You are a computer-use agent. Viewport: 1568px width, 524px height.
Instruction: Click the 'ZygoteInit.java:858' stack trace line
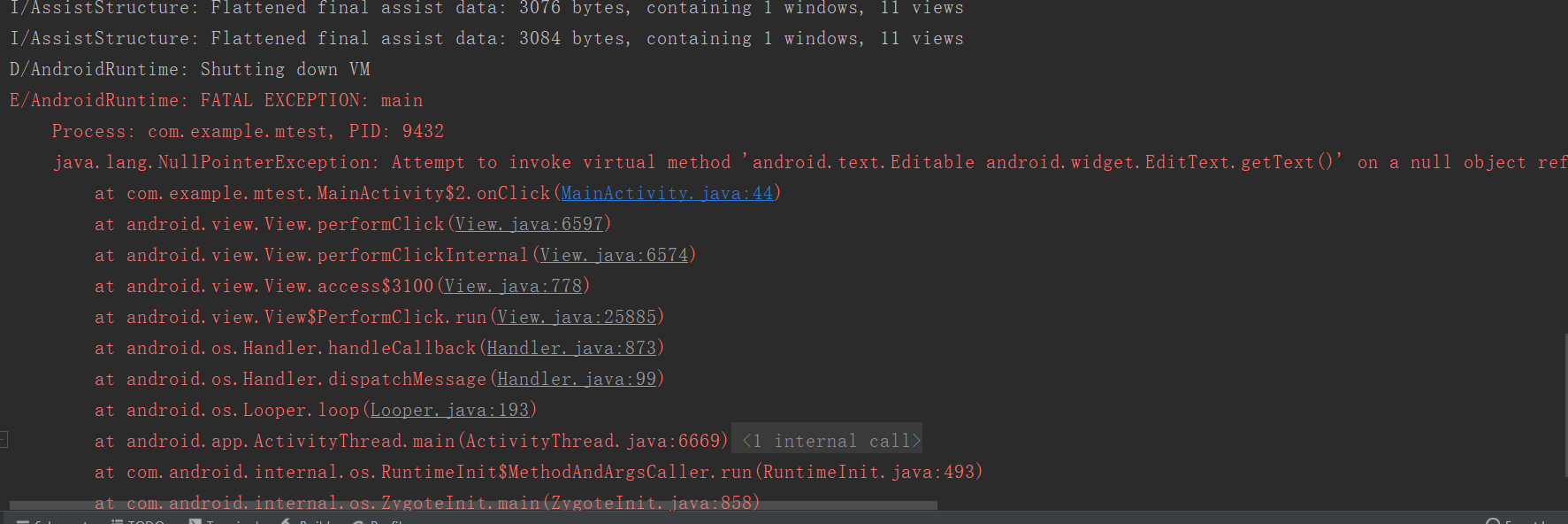pos(427,502)
